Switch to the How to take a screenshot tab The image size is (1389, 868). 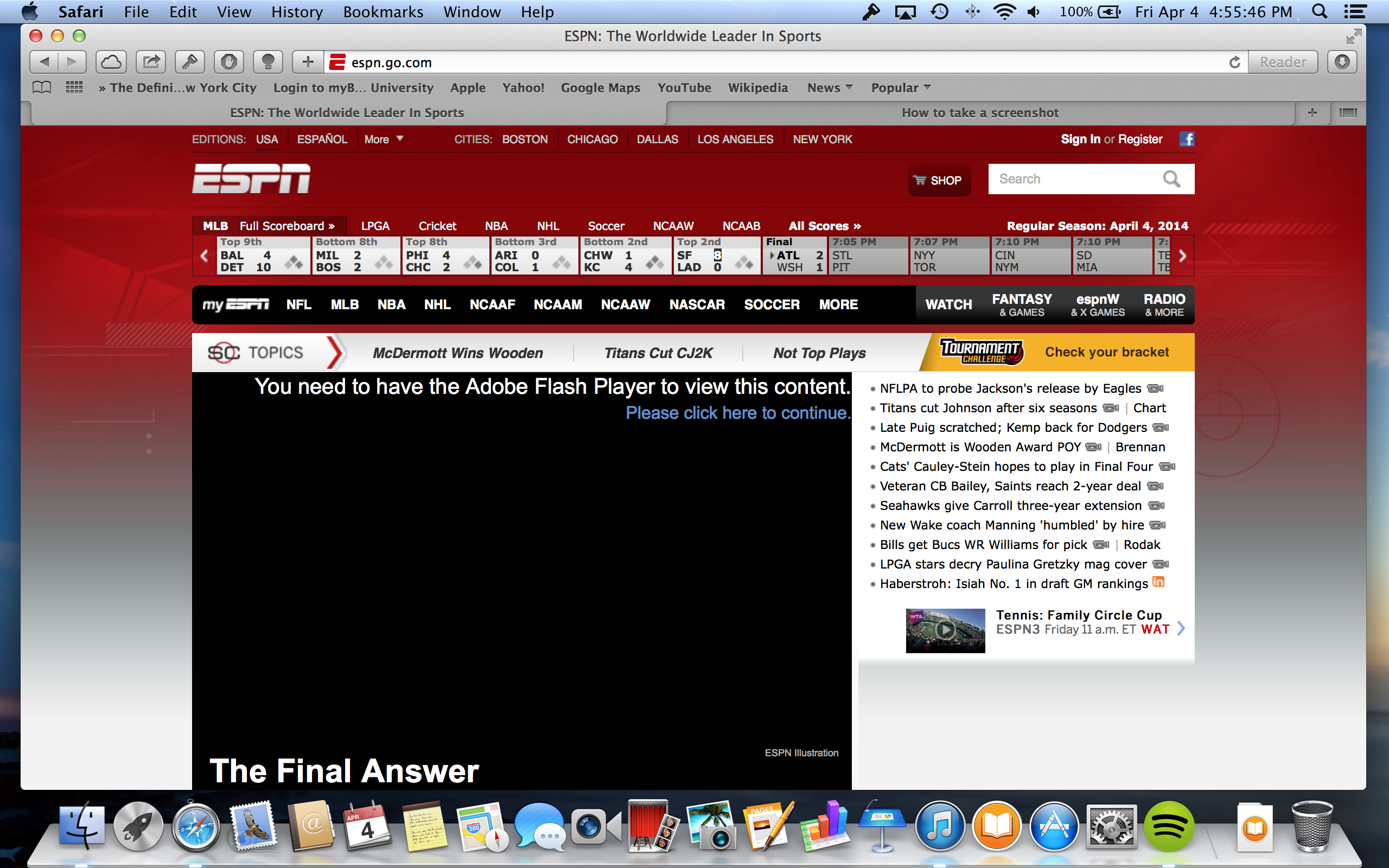979,113
